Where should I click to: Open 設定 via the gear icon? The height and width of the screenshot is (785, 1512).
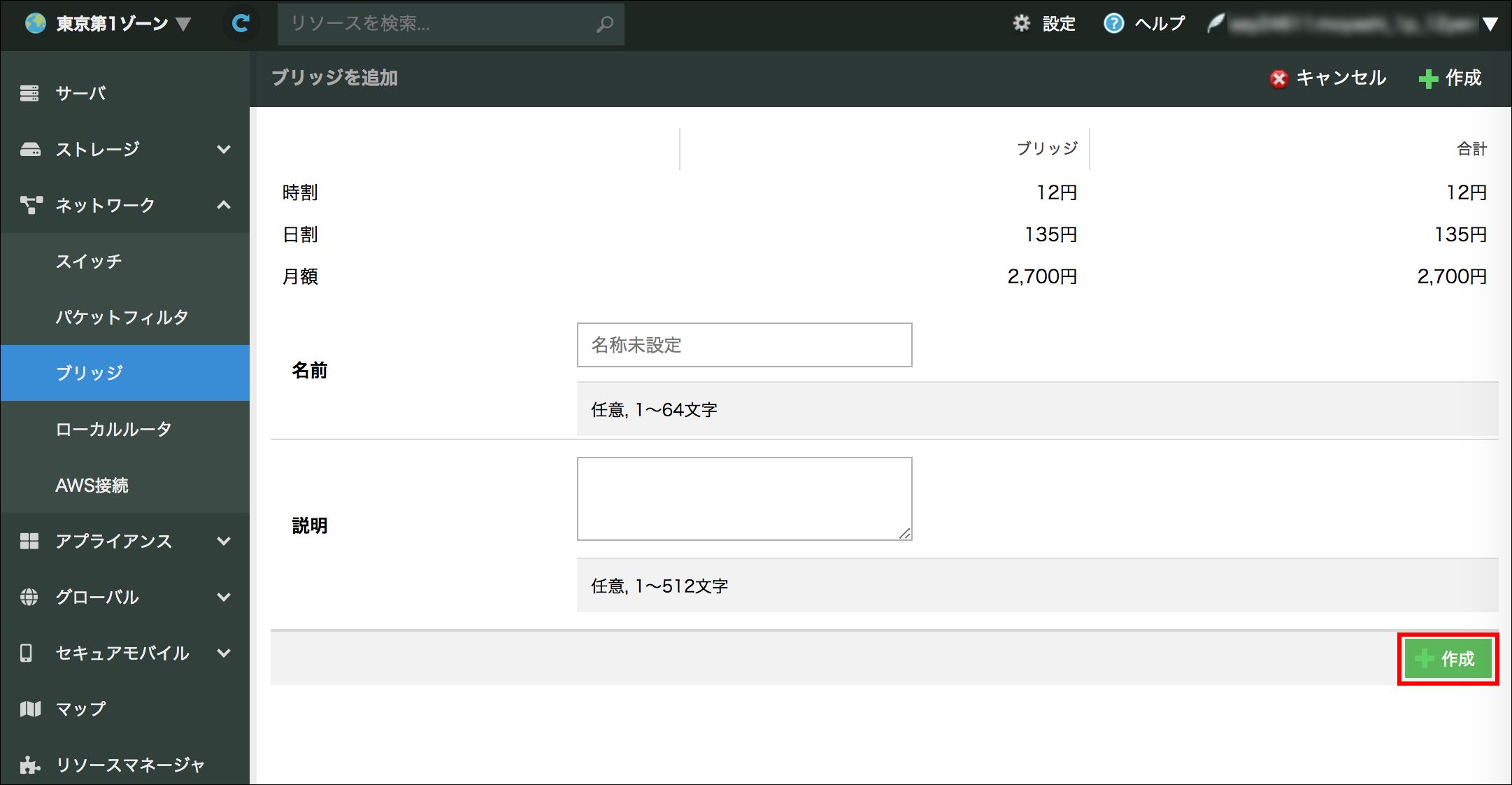pos(1022,24)
